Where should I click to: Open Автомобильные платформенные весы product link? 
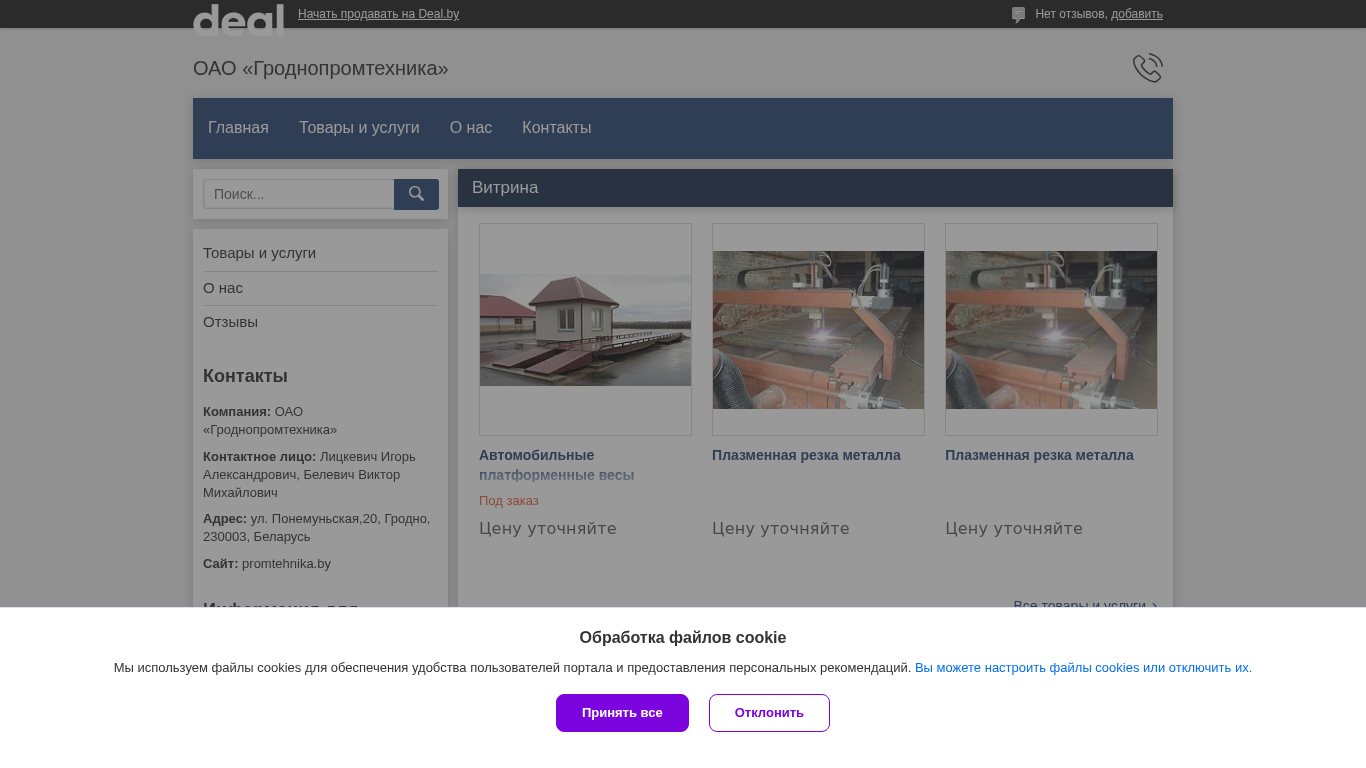557,465
